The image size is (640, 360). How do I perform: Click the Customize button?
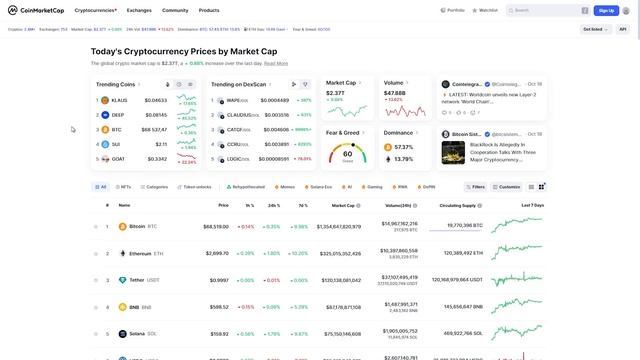[506, 187]
